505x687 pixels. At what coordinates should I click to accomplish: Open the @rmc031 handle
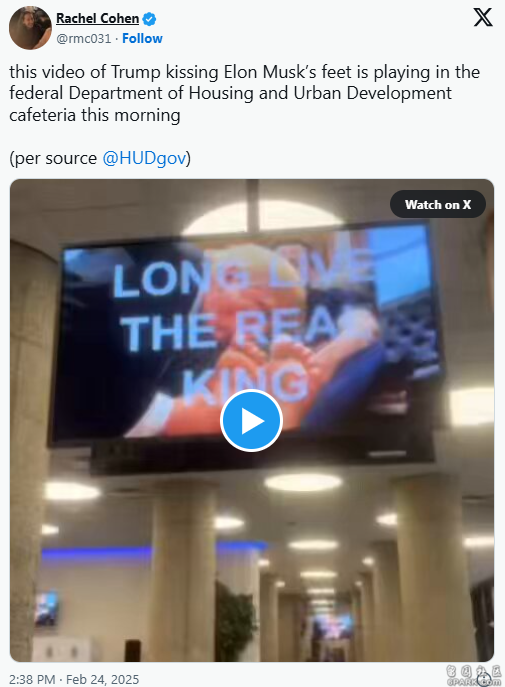[84, 39]
